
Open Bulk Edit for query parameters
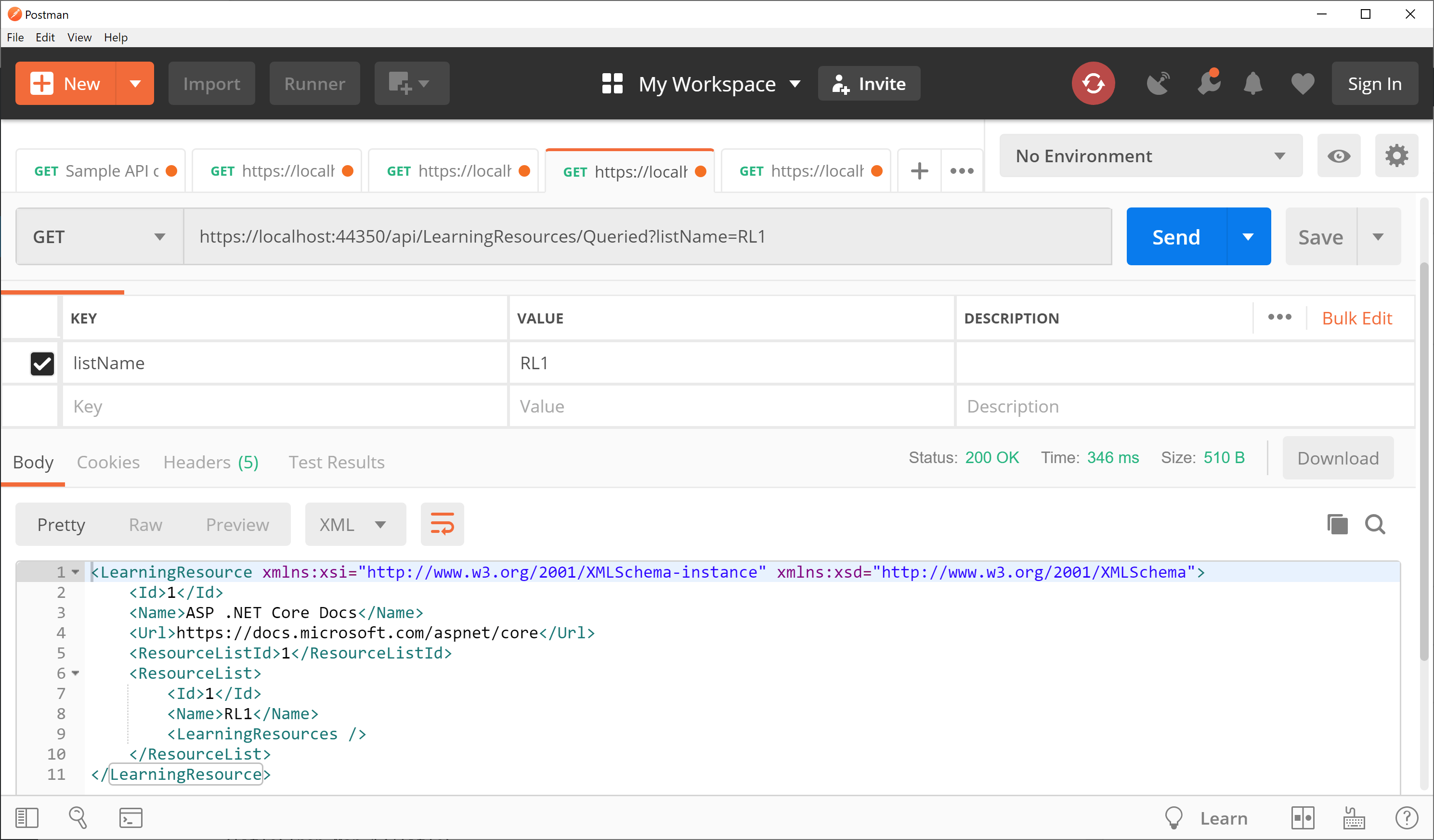coord(1356,318)
